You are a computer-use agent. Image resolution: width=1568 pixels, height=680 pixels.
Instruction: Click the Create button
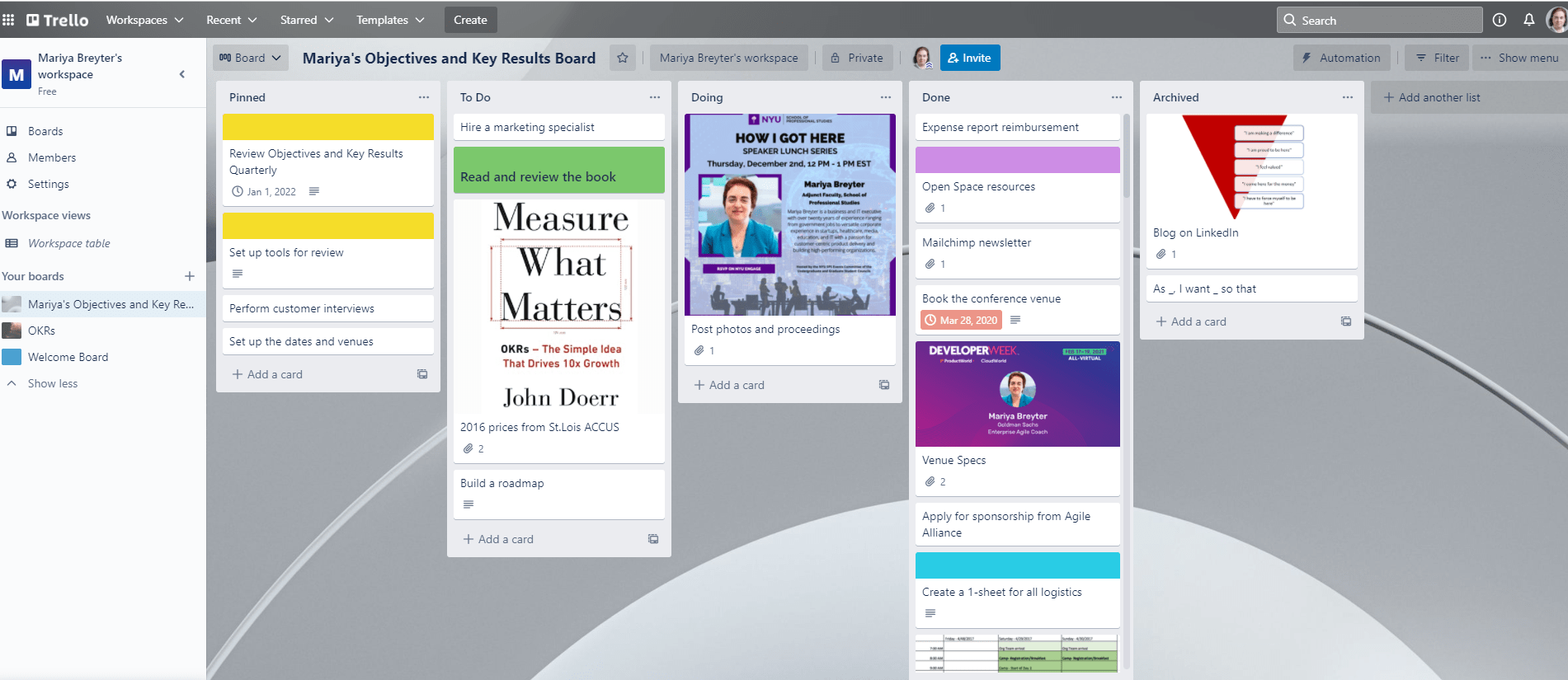pyautogui.click(x=470, y=20)
